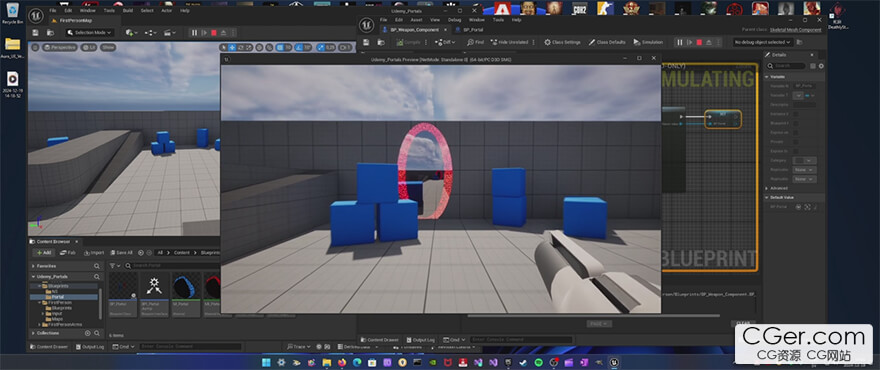Click the level editor console command field
880x370 pixels.
tap(190, 347)
